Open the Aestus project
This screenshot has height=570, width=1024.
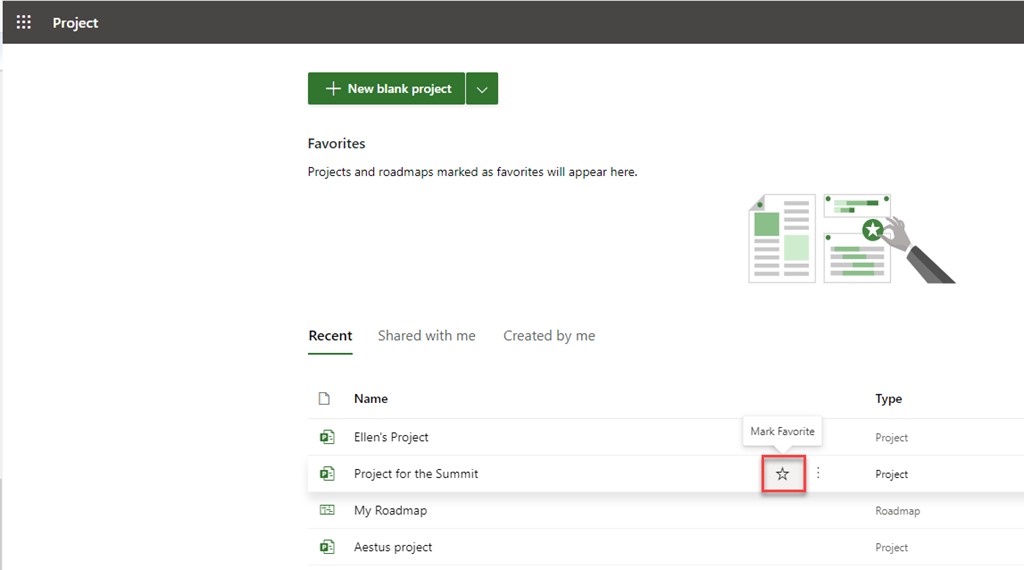click(x=393, y=547)
